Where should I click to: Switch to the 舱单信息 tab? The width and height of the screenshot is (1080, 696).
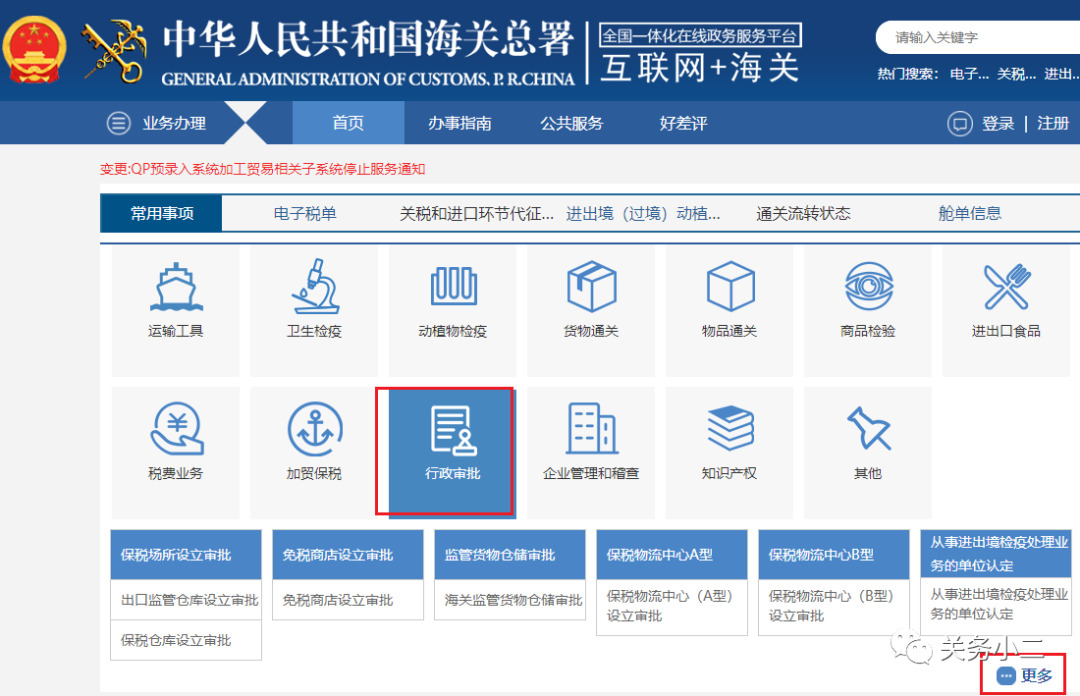click(x=969, y=213)
